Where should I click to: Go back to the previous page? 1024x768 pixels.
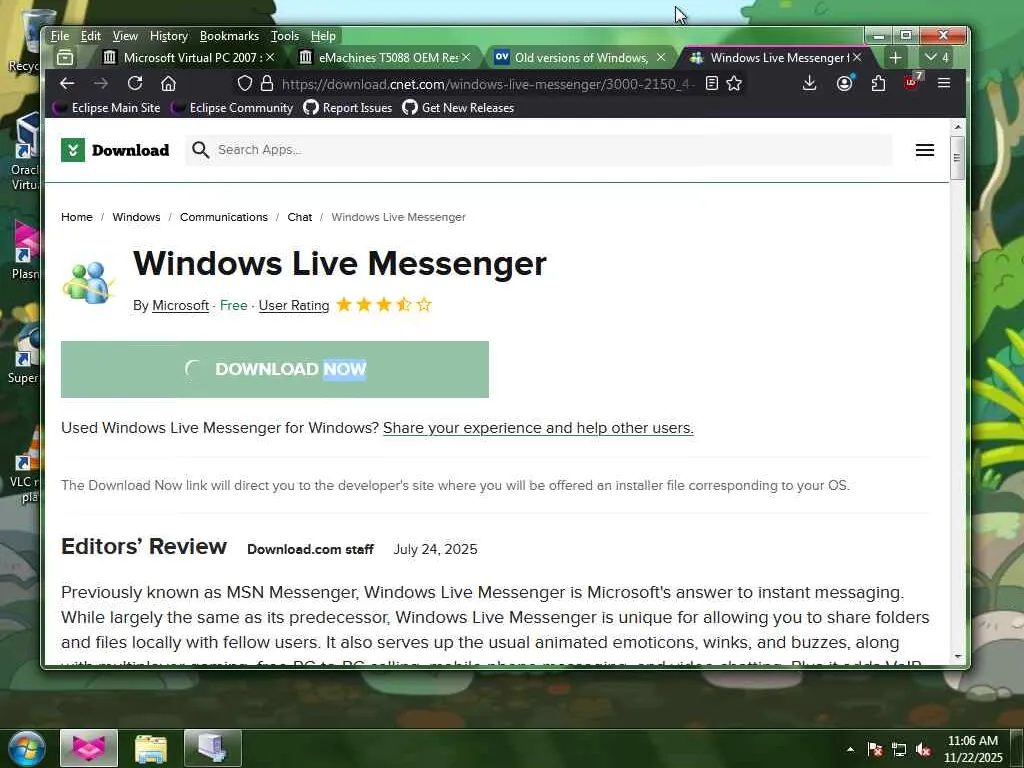click(x=67, y=84)
